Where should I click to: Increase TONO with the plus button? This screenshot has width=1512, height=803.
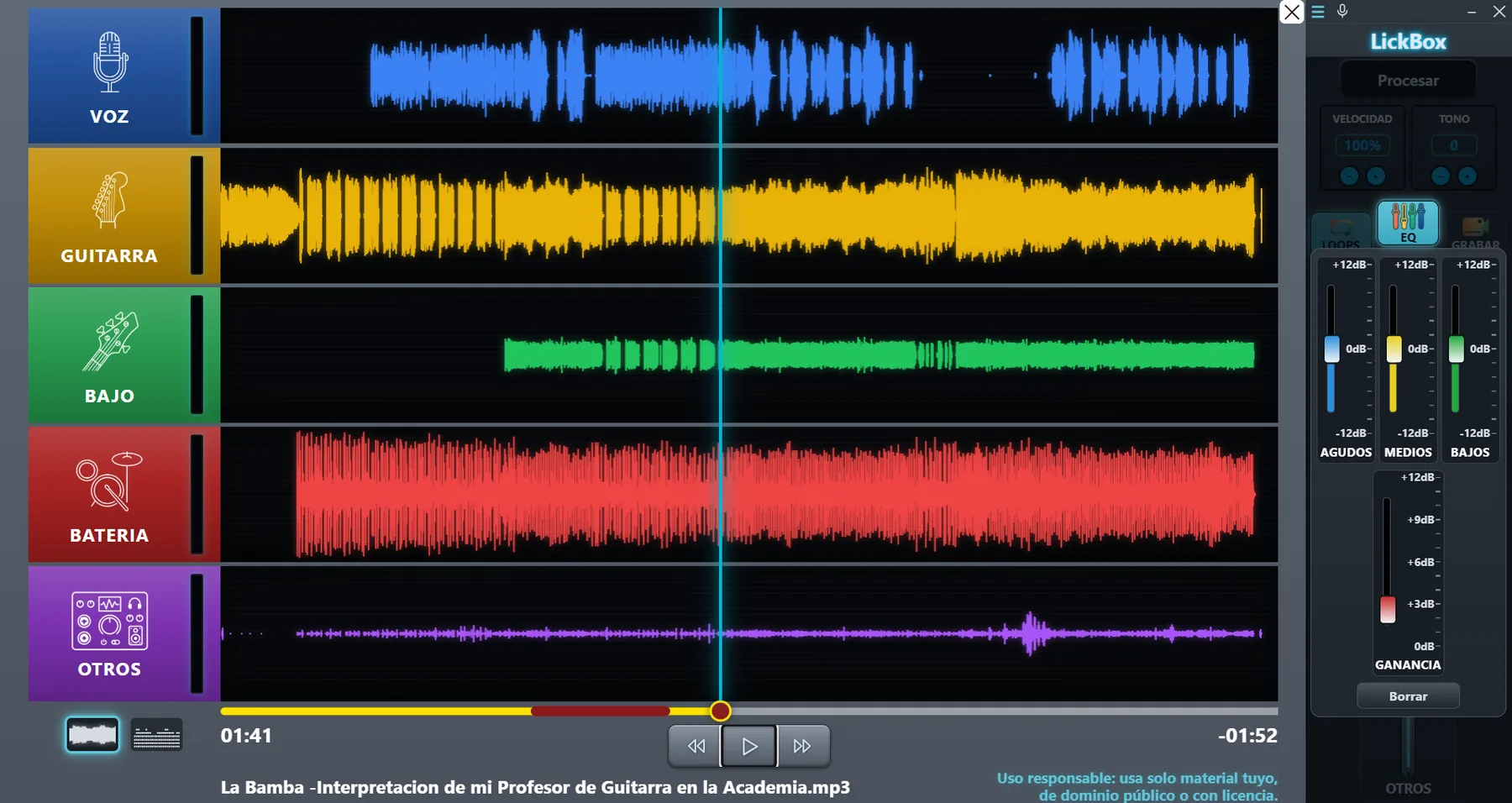[x=1467, y=176]
